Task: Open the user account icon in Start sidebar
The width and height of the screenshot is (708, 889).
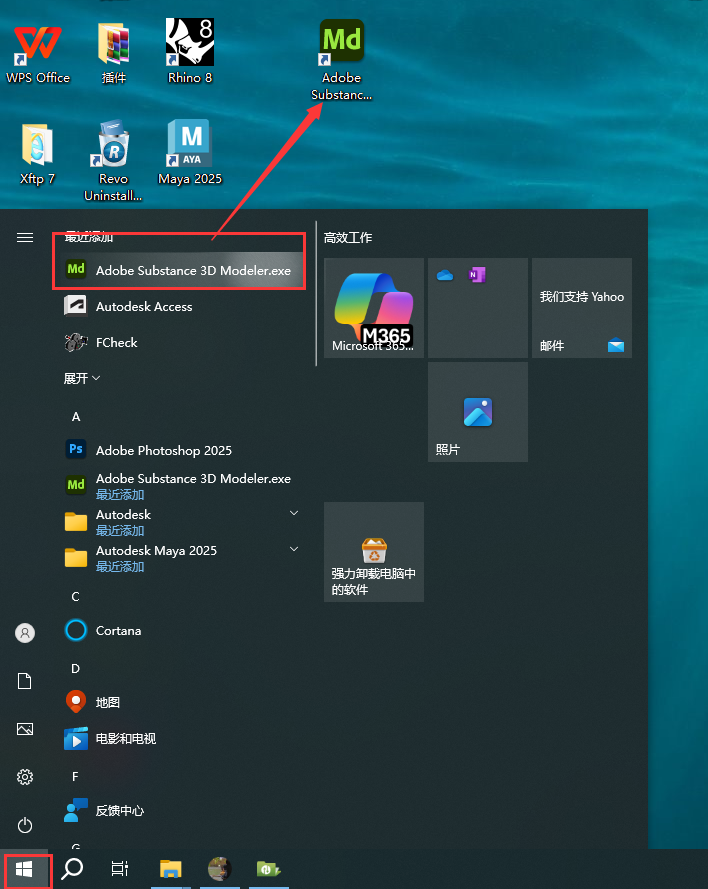Action: [x=25, y=633]
